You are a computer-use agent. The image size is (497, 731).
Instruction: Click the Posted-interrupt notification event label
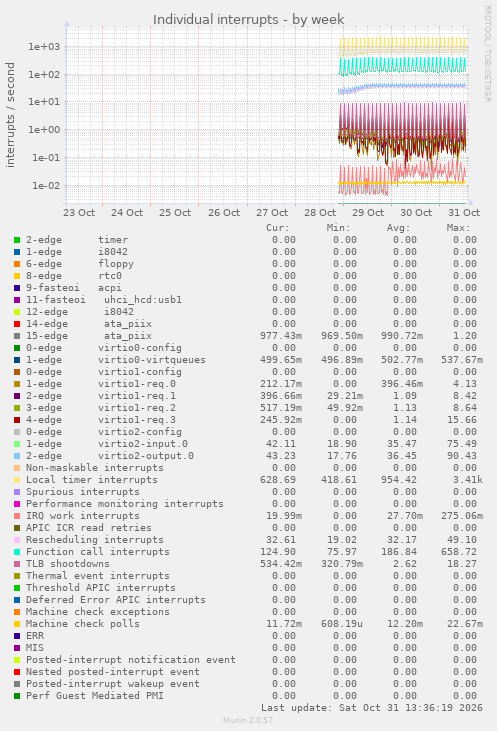[x=131, y=660]
